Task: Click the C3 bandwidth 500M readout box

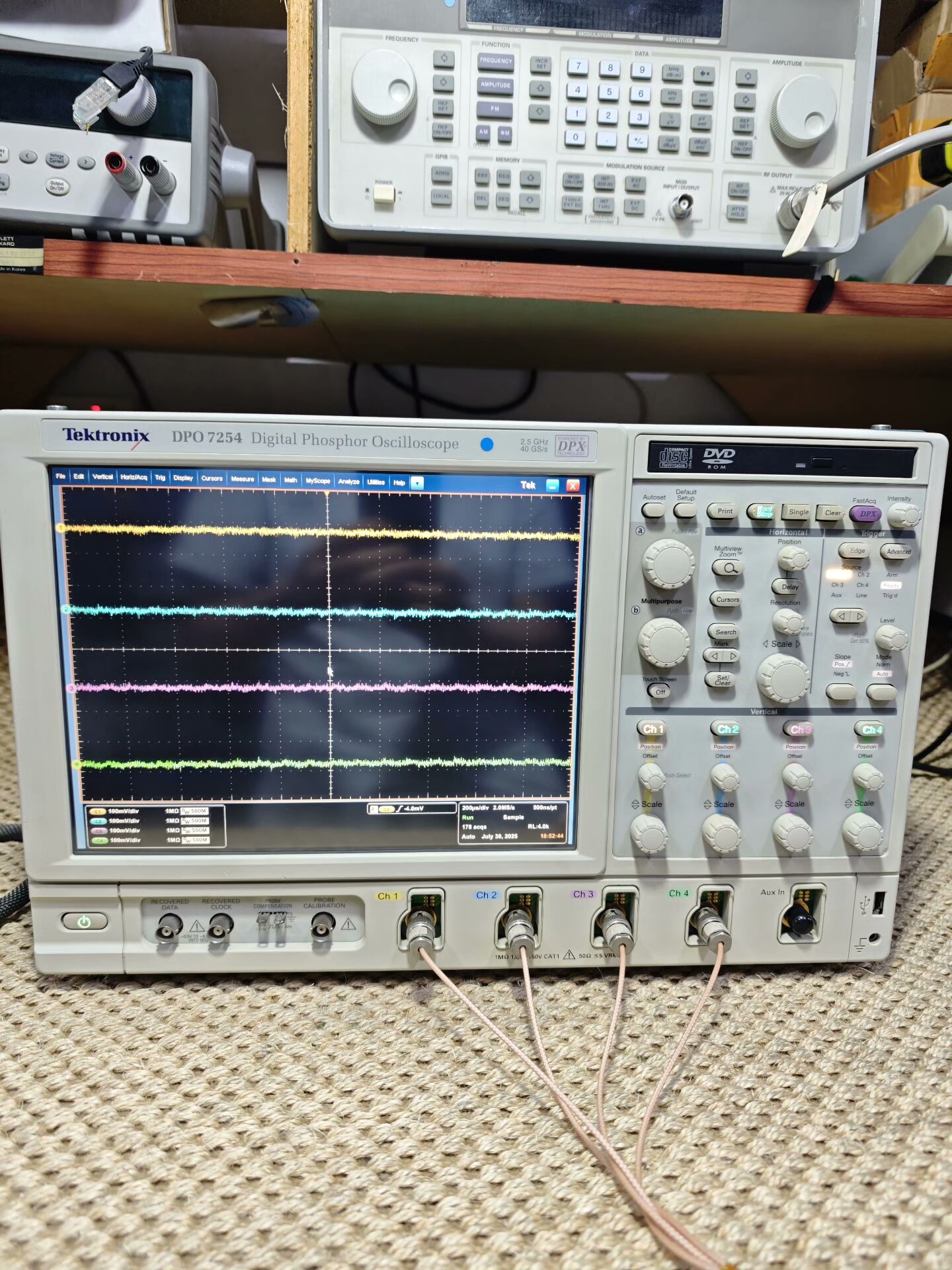Action: pos(196,830)
